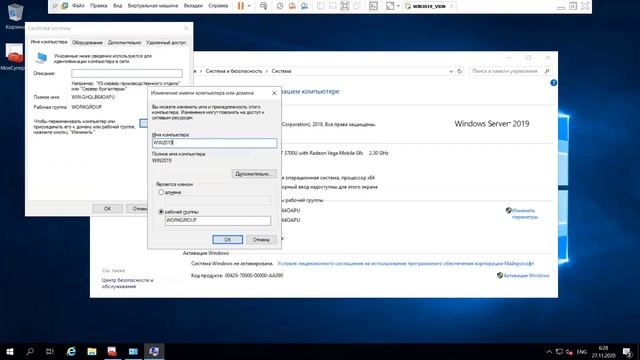This screenshot has width=640, height=360.
Task: Open the Windows Start menu
Action: coord(10,351)
